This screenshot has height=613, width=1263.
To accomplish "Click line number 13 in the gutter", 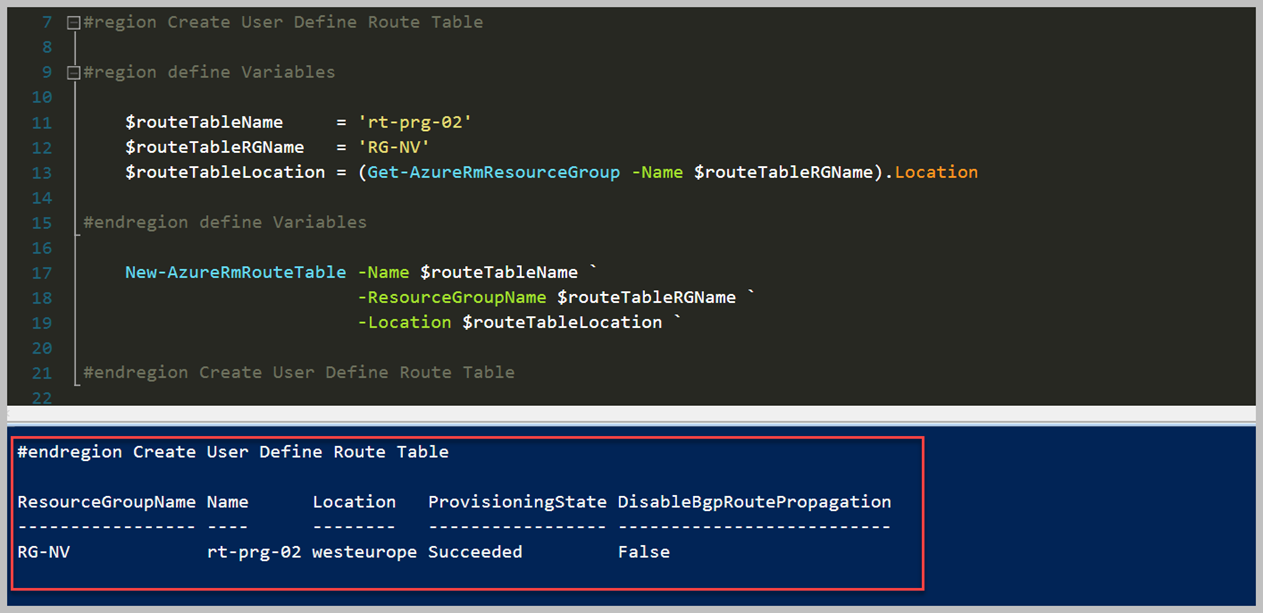I will 41,172.
